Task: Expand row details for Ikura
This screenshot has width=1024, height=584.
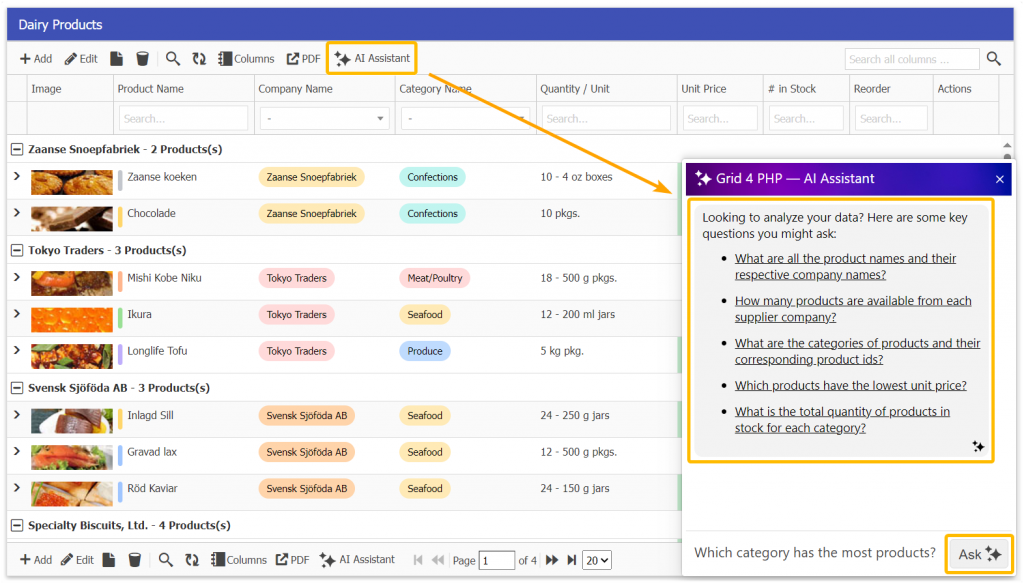Action: pyautogui.click(x=16, y=314)
